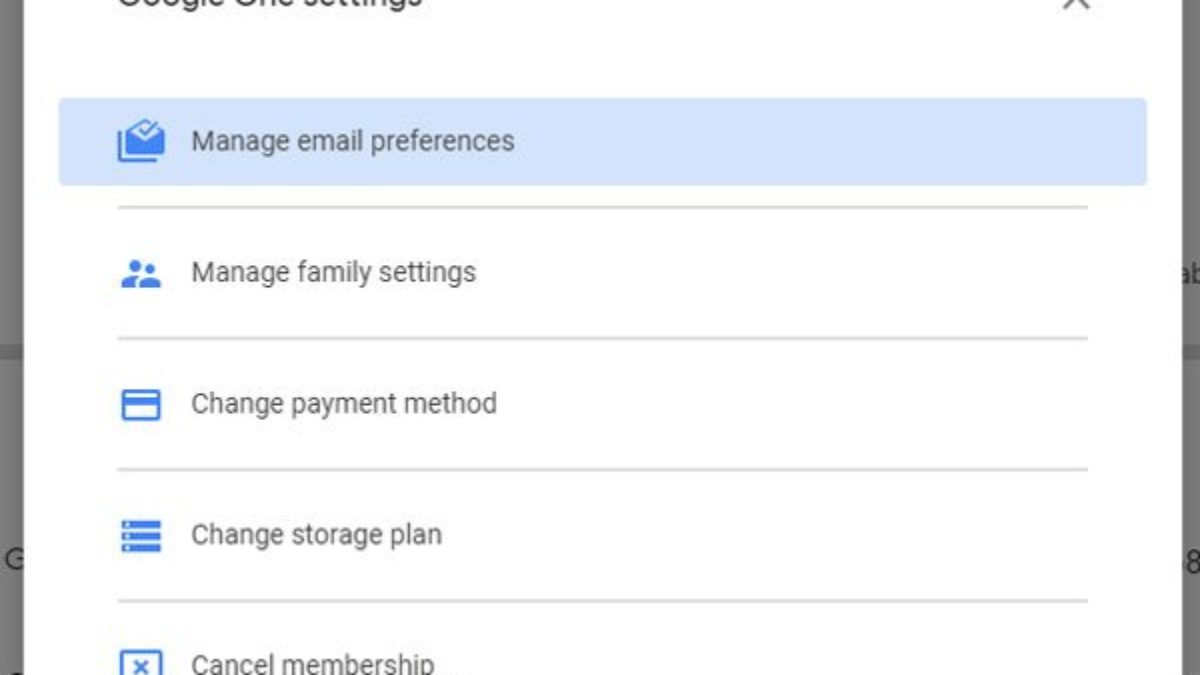Click the dimmed backdrop right of the dialog

tap(1190, 450)
